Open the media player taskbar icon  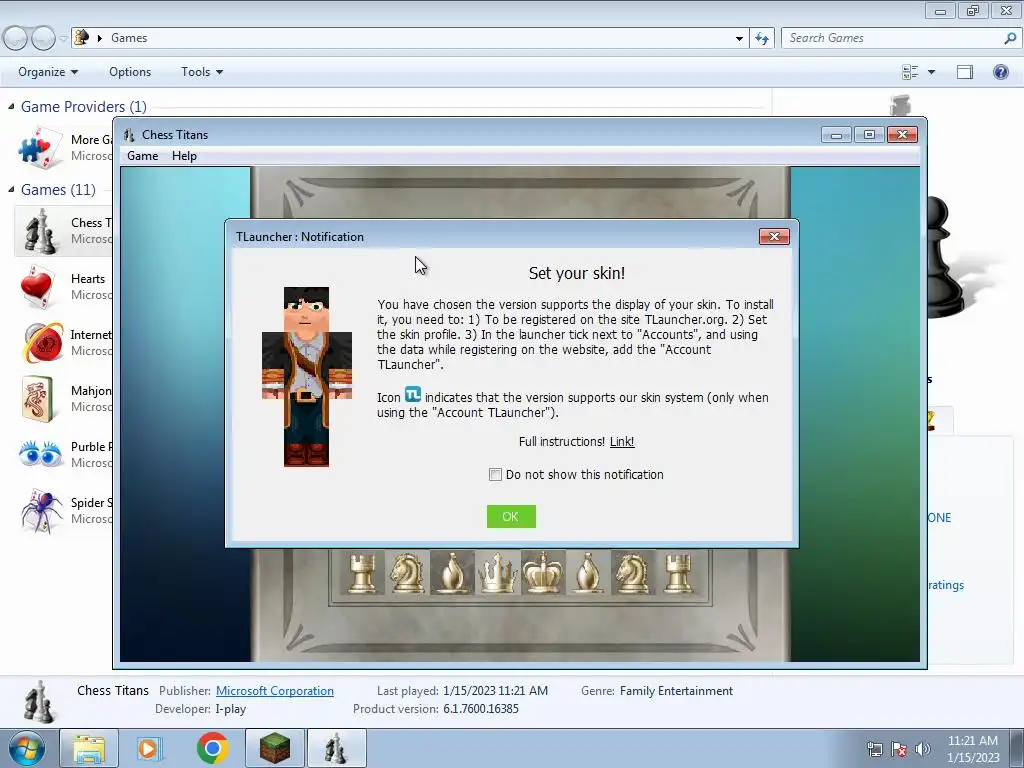click(x=150, y=748)
